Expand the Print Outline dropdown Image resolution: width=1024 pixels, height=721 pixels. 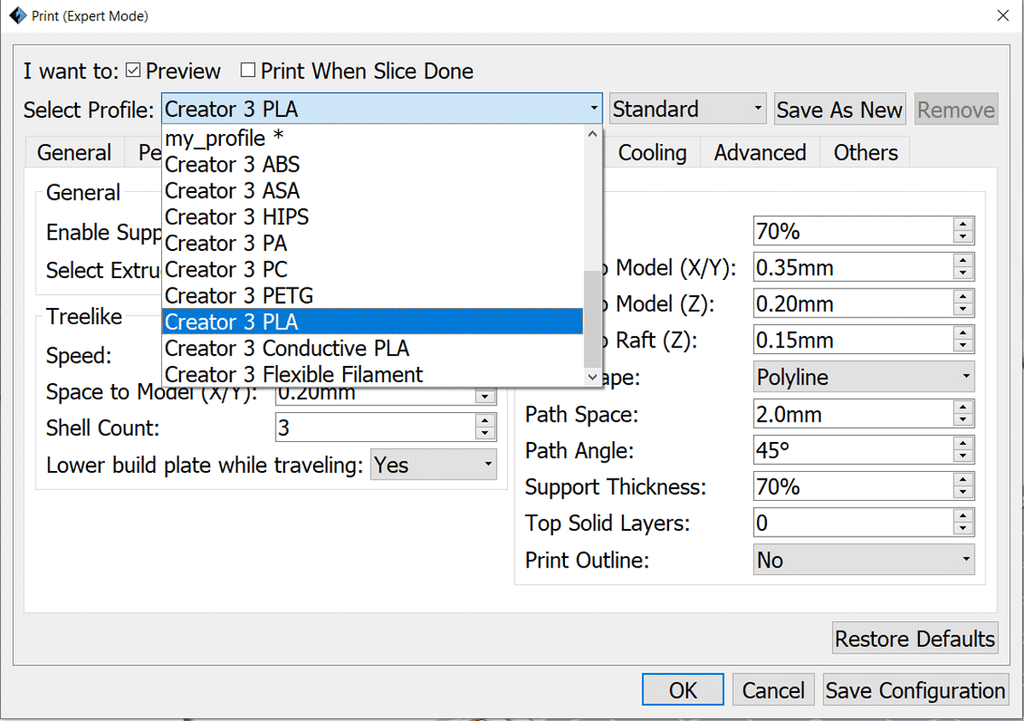click(x=863, y=560)
